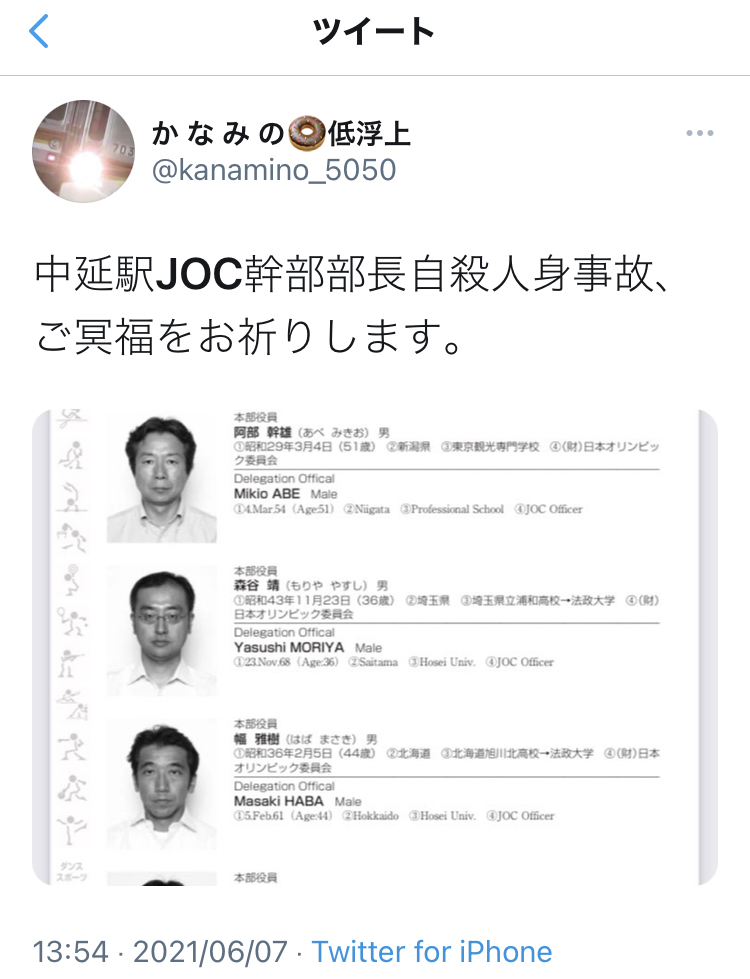Tap the bottom dancer pictogram above ダンススポーツ
The width and height of the screenshot is (750, 979).
pyautogui.click(x=73, y=829)
